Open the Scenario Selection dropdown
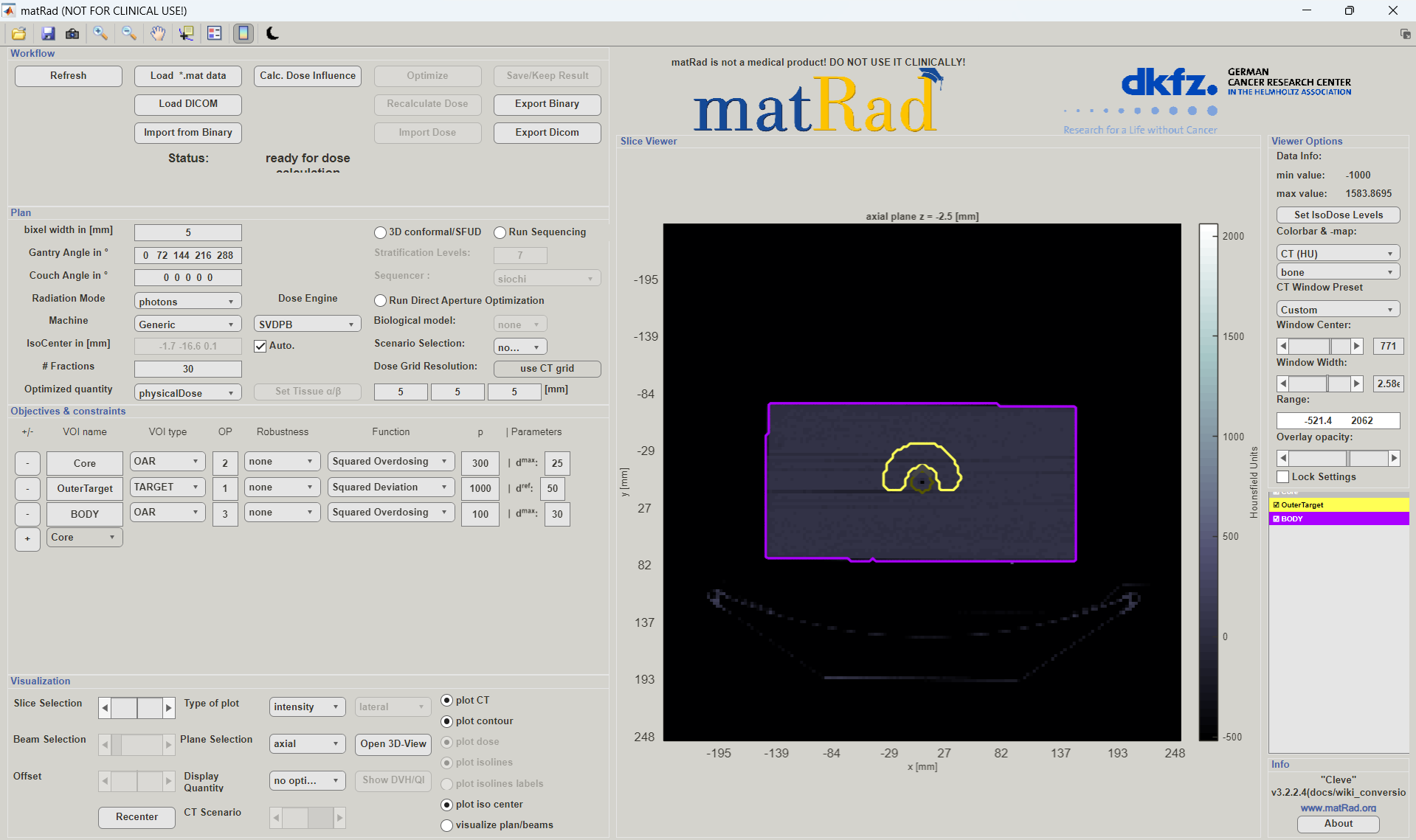The height and width of the screenshot is (840, 1416). click(x=520, y=347)
